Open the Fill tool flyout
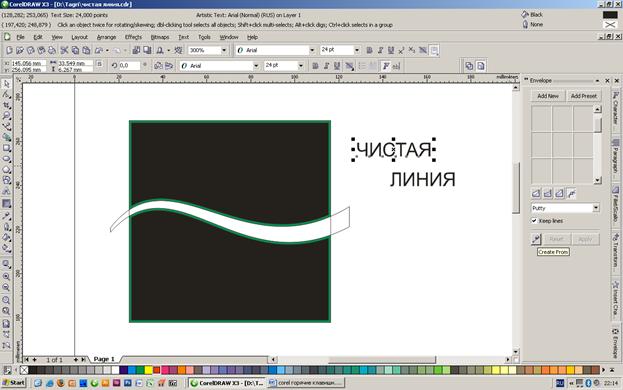 6,237
